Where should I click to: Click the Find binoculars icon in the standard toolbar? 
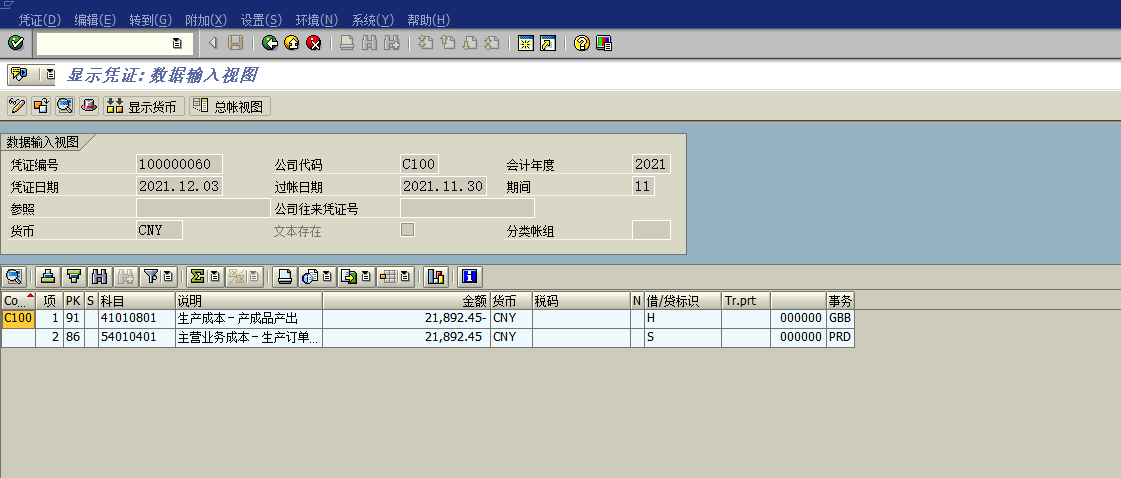[370, 44]
